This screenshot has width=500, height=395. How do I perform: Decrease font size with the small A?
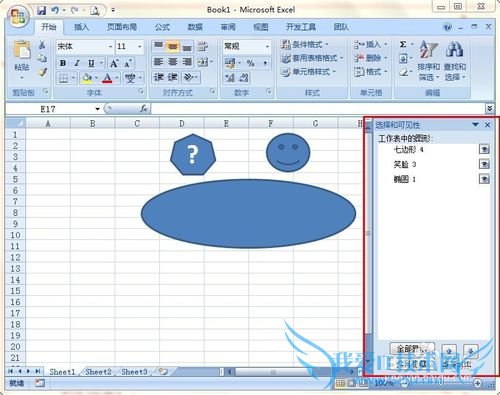[128, 63]
